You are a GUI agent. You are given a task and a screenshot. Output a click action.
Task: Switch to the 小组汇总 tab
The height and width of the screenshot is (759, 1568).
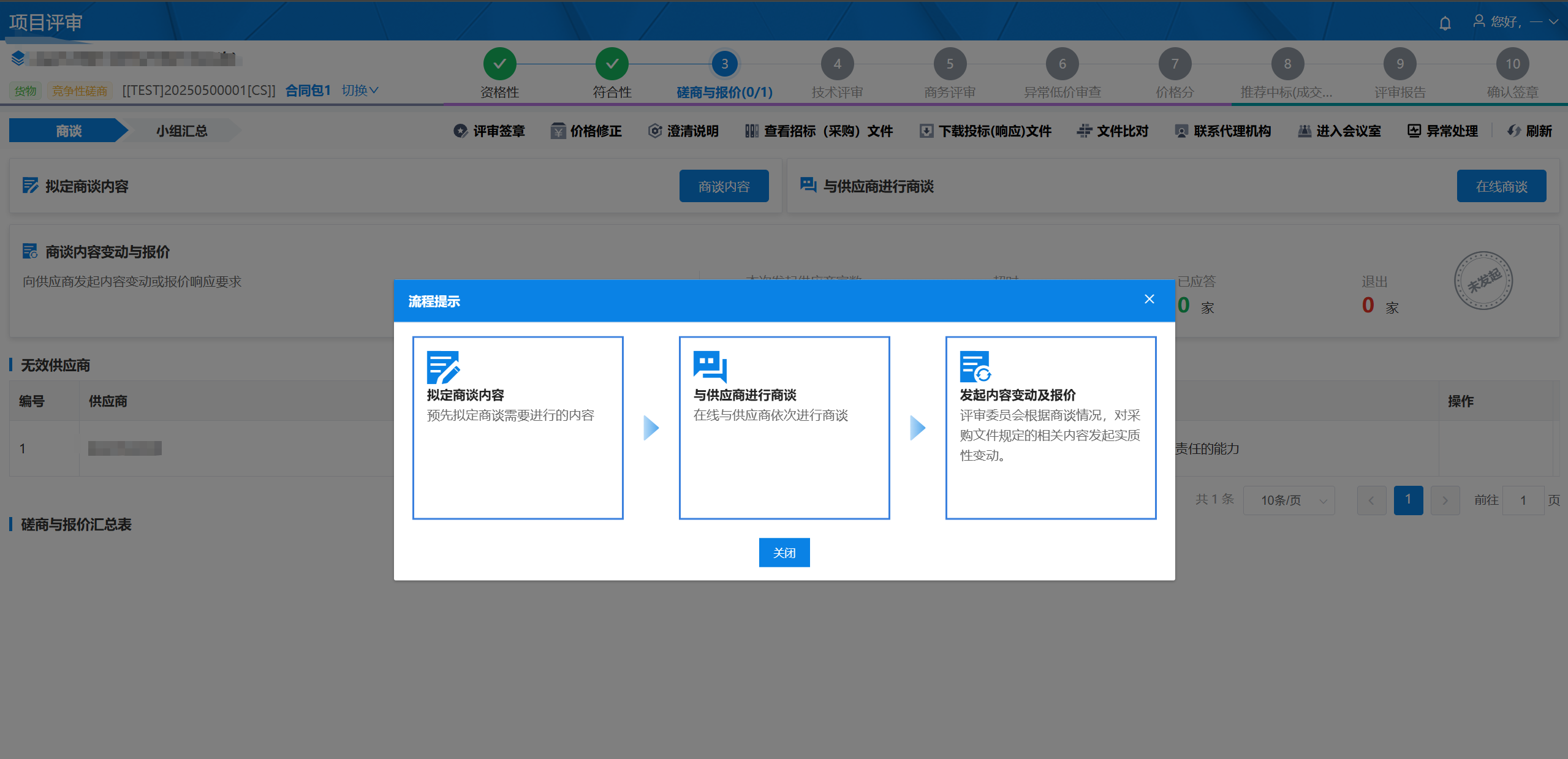[x=181, y=130]
